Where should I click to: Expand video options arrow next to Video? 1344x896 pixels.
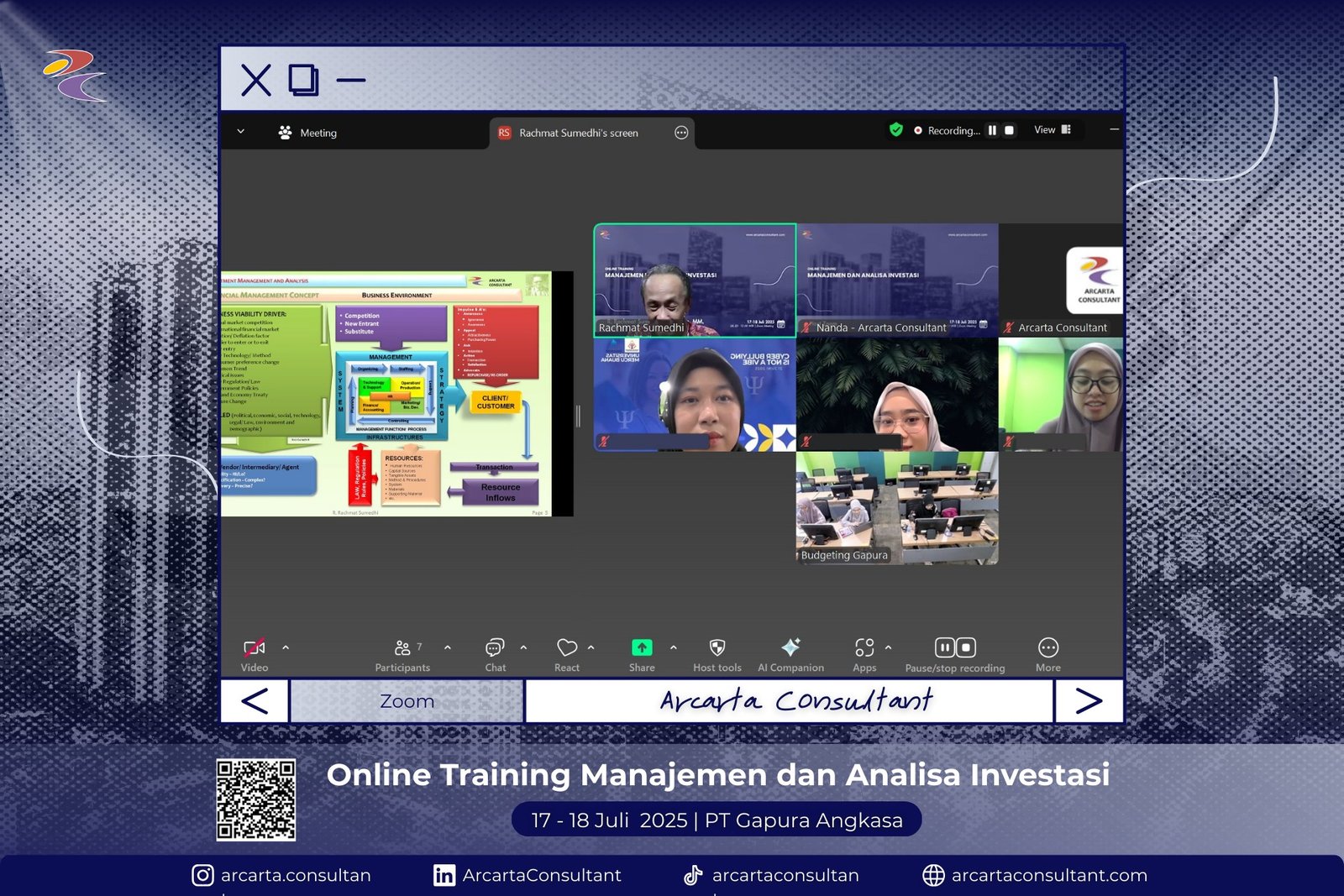[x=286, y=647]
